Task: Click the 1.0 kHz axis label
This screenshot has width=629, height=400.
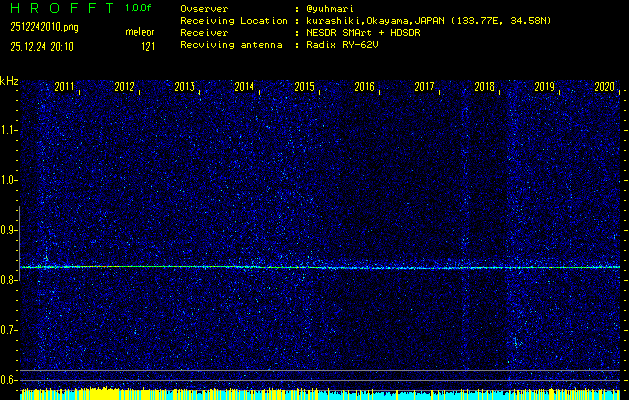Action: click(9, 180)
